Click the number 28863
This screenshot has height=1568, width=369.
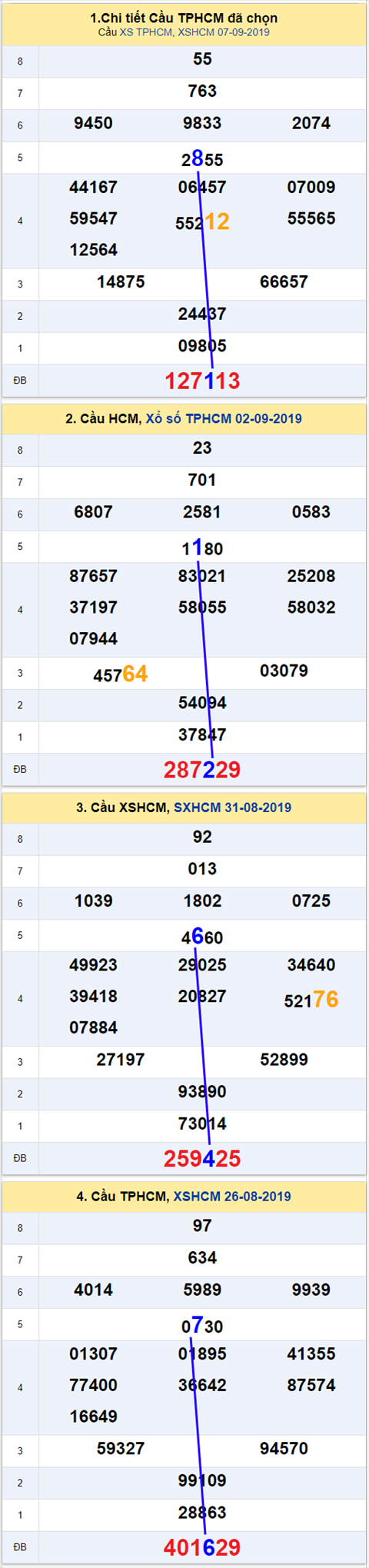[x=202, y=1513]
